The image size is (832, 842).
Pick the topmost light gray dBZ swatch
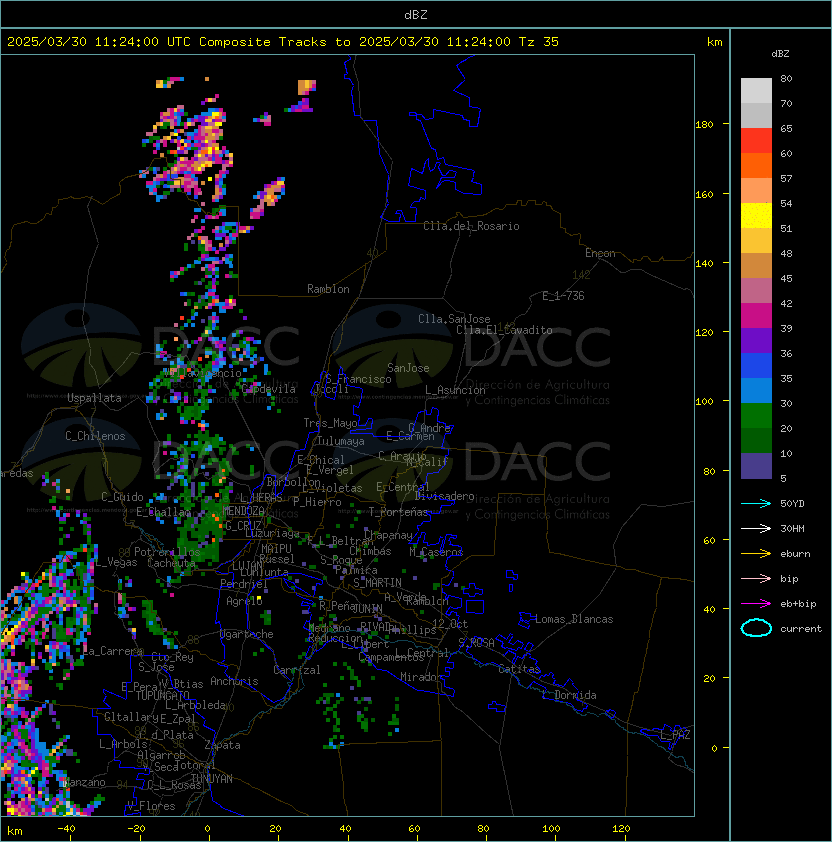(756, 90)
